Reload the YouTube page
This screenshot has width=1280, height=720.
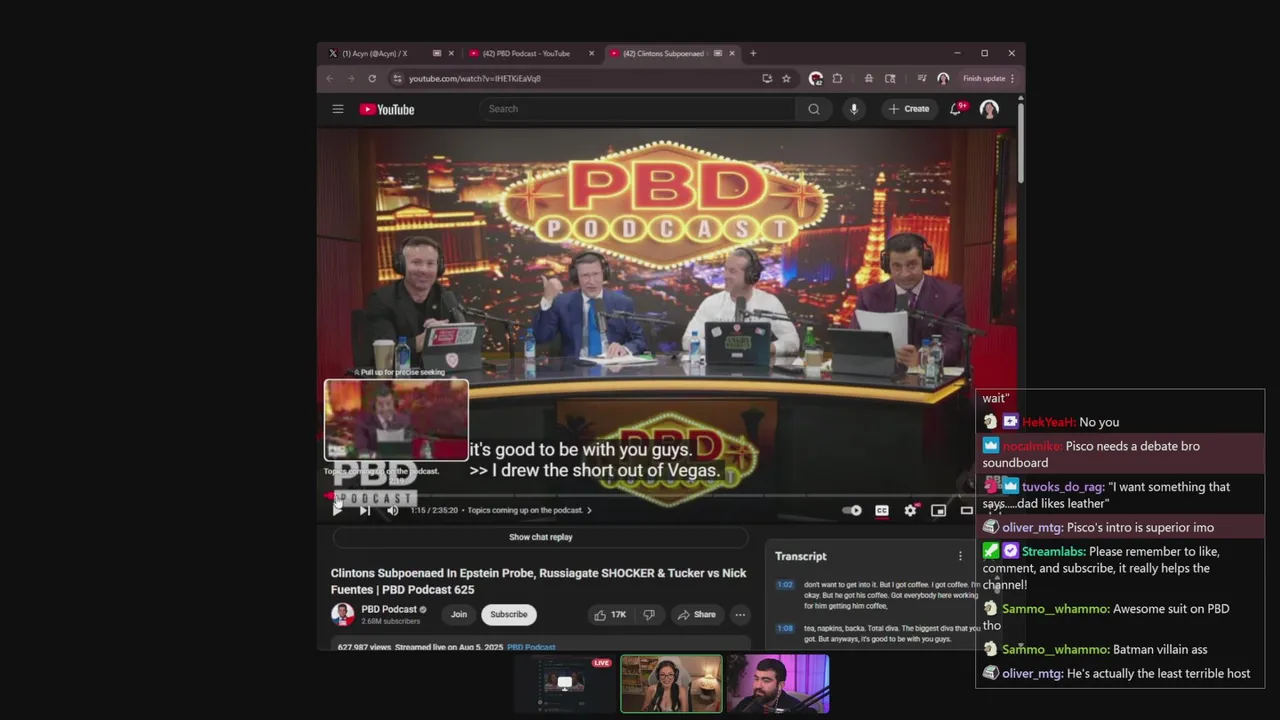(372, 78)
